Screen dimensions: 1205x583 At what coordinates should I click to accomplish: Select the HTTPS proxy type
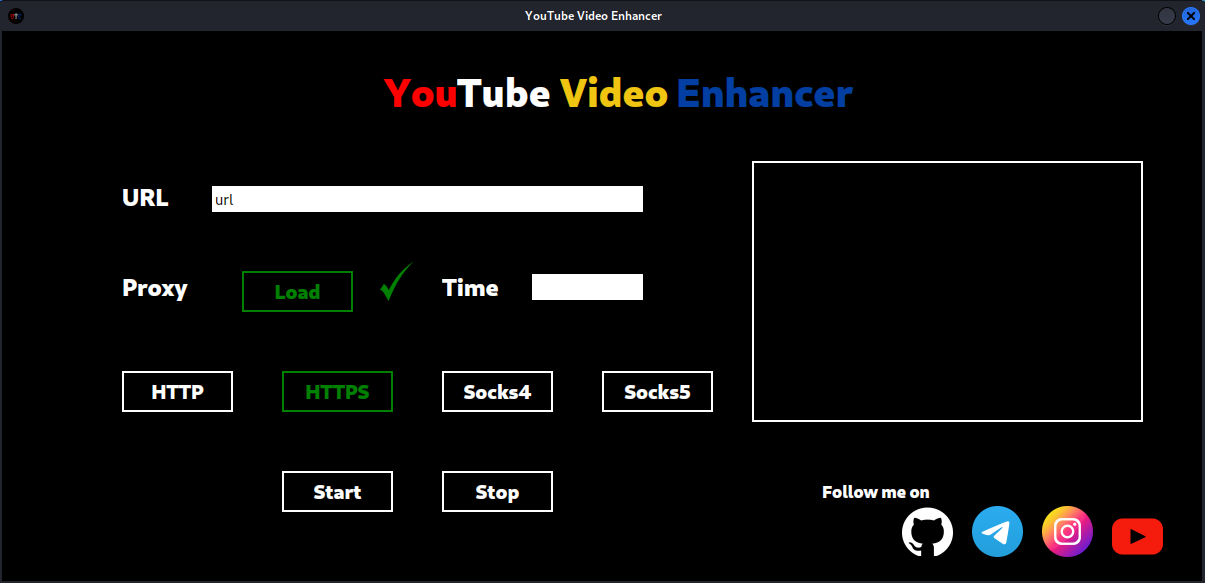pyautogui.click(x=337, y=391)
